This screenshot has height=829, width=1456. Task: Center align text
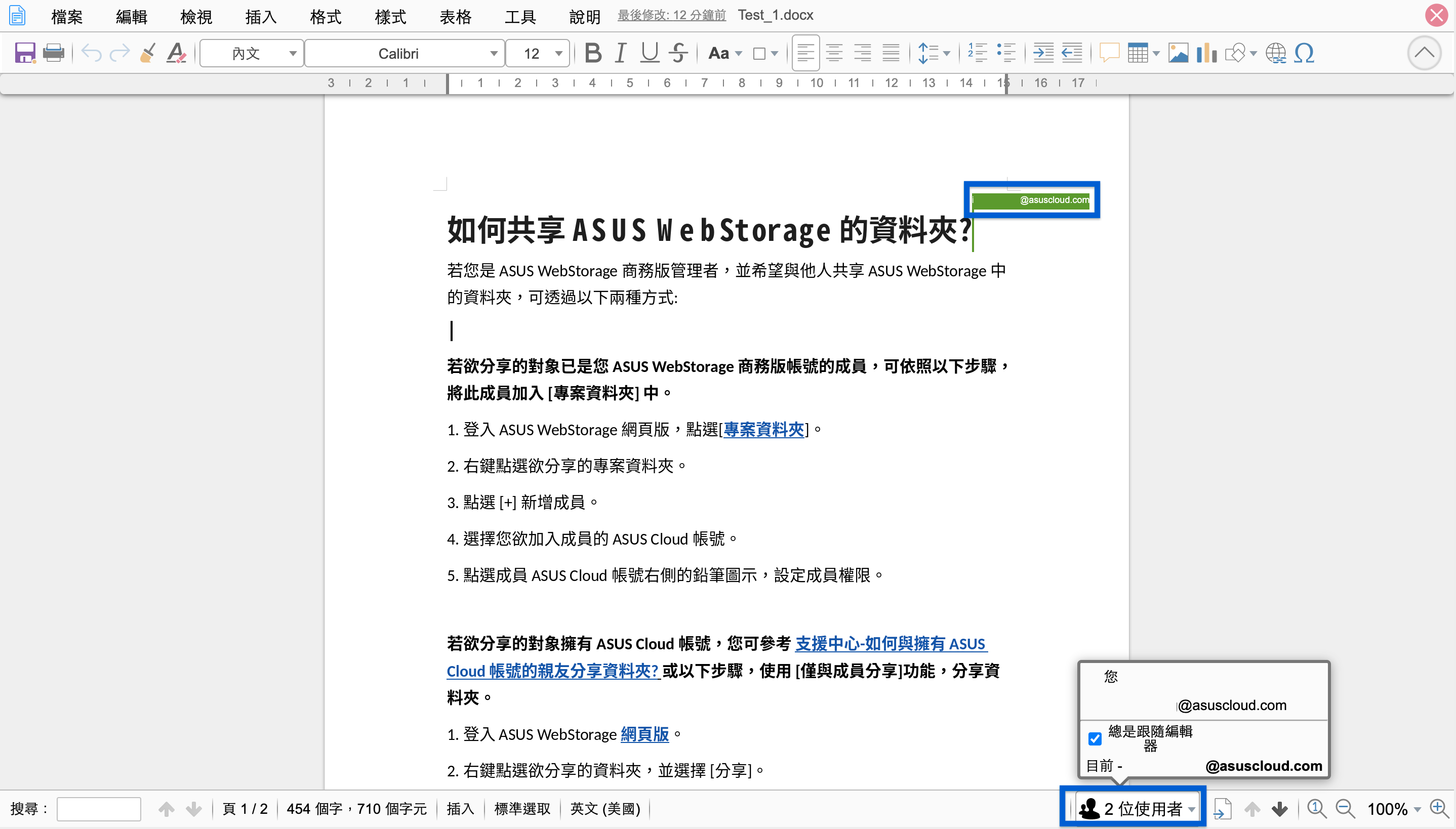tap(834, 54)
